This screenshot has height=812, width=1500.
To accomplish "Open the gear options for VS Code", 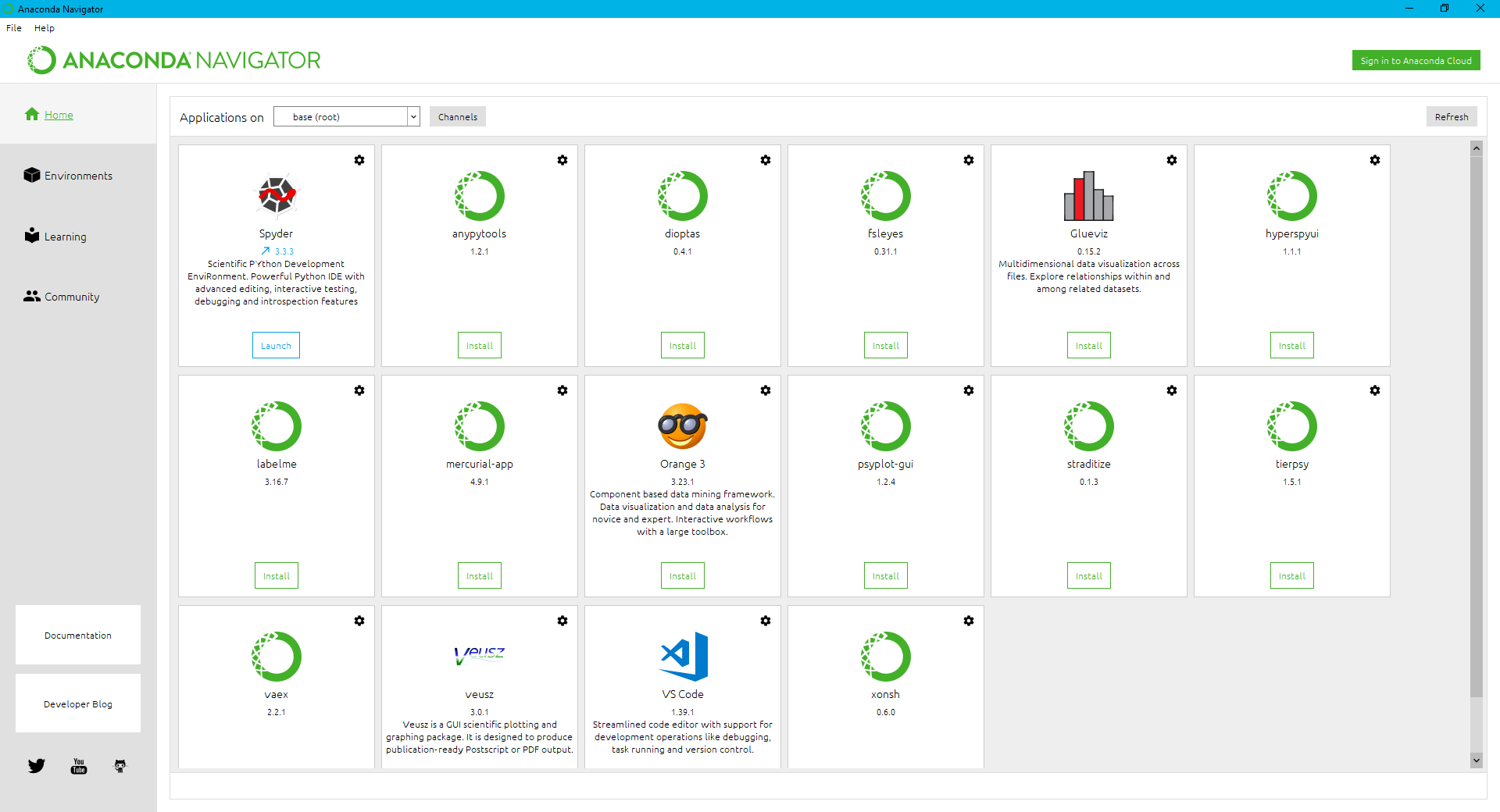I will point(766,621).
